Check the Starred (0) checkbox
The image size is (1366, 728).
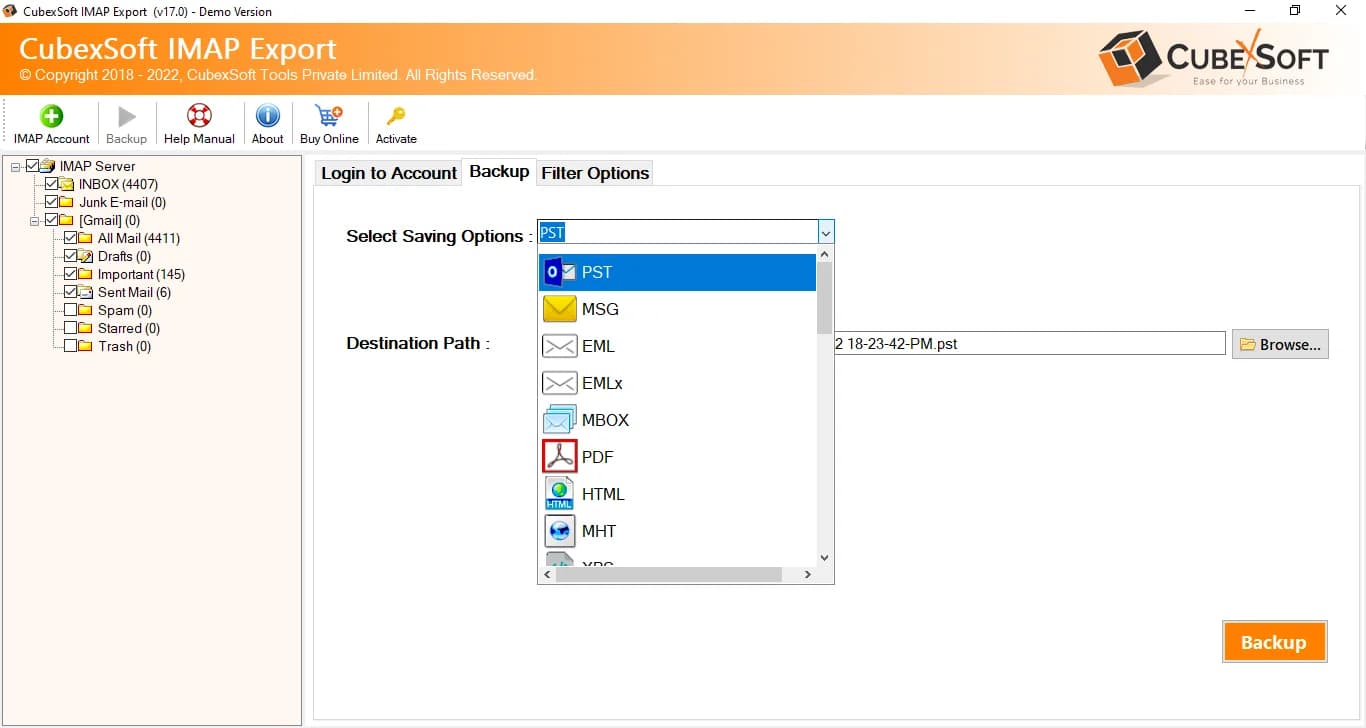click(x=70, y=328)
